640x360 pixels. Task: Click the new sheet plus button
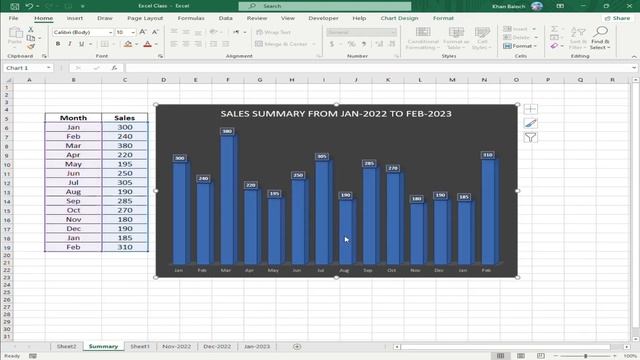pos(297,347)
